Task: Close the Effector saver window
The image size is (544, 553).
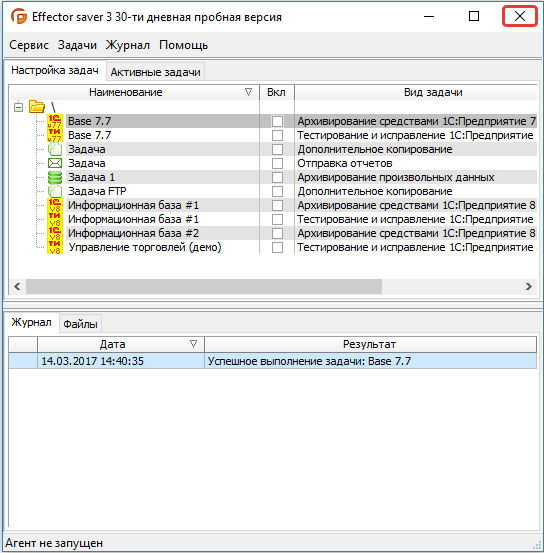Action: click(x=520, y=16)
